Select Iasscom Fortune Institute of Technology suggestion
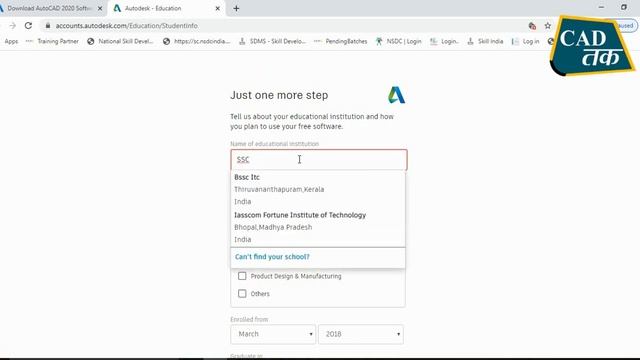 click(x=318, y=227)
